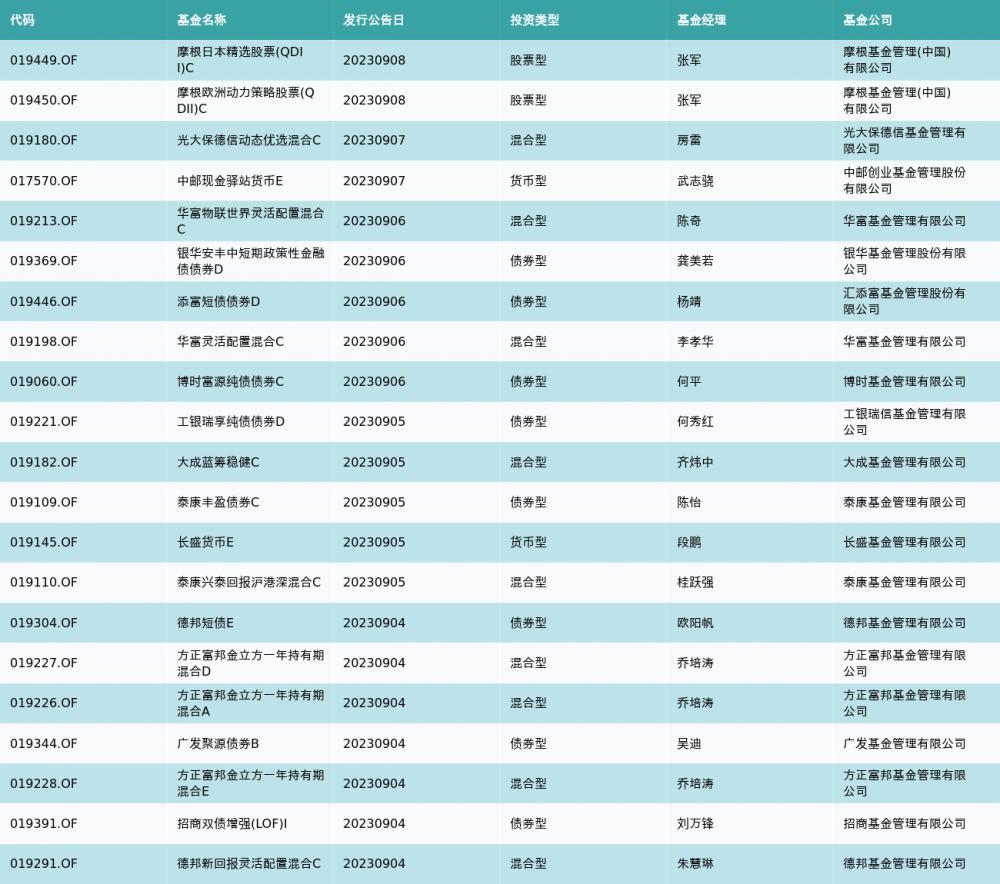Click fund name 摩根欧洲动力策略股票(QDII)C
1000x884 pixels.
click(x=246, y=100)
